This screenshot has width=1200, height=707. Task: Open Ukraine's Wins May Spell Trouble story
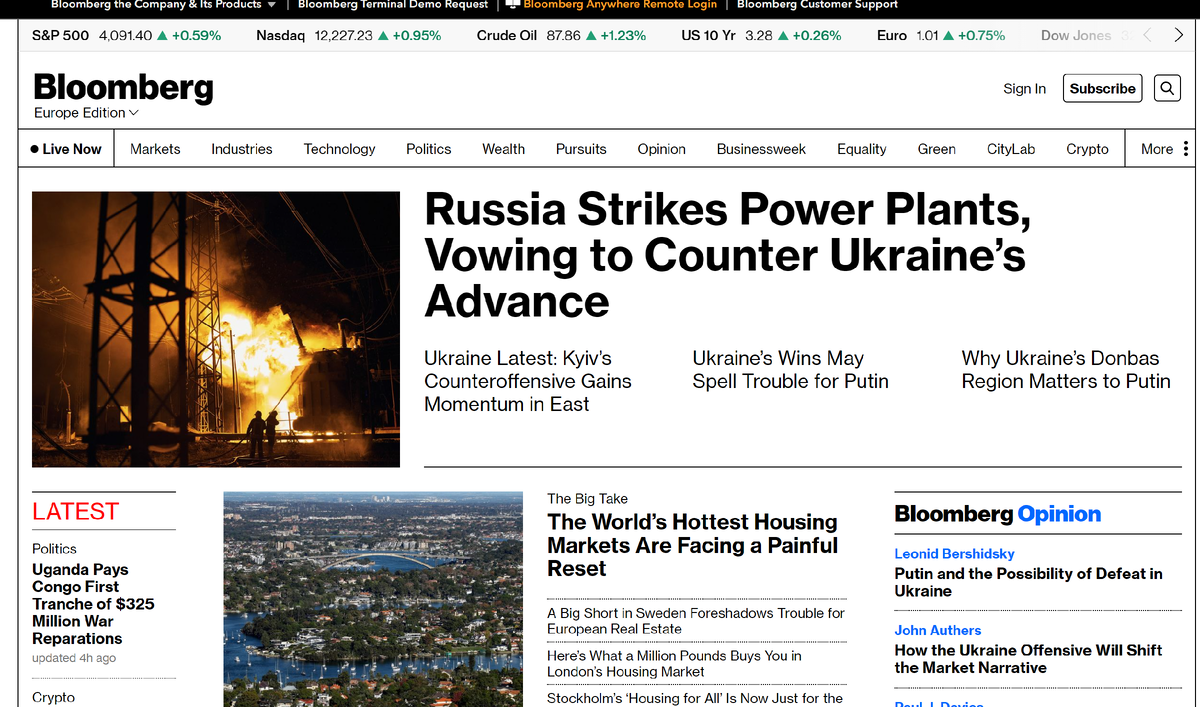coord(790,370)
